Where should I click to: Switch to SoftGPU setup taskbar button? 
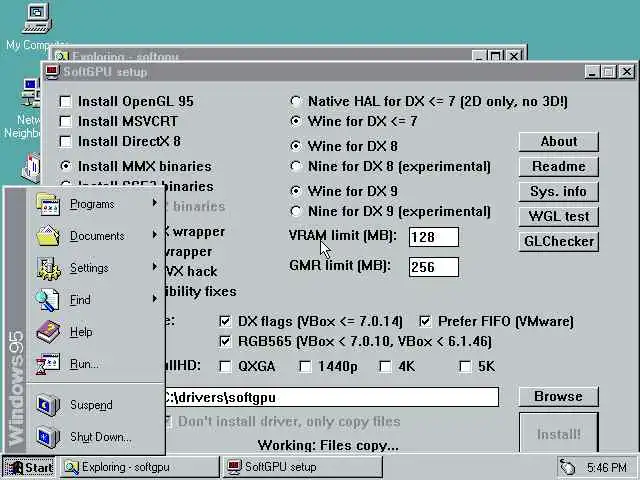302,467
